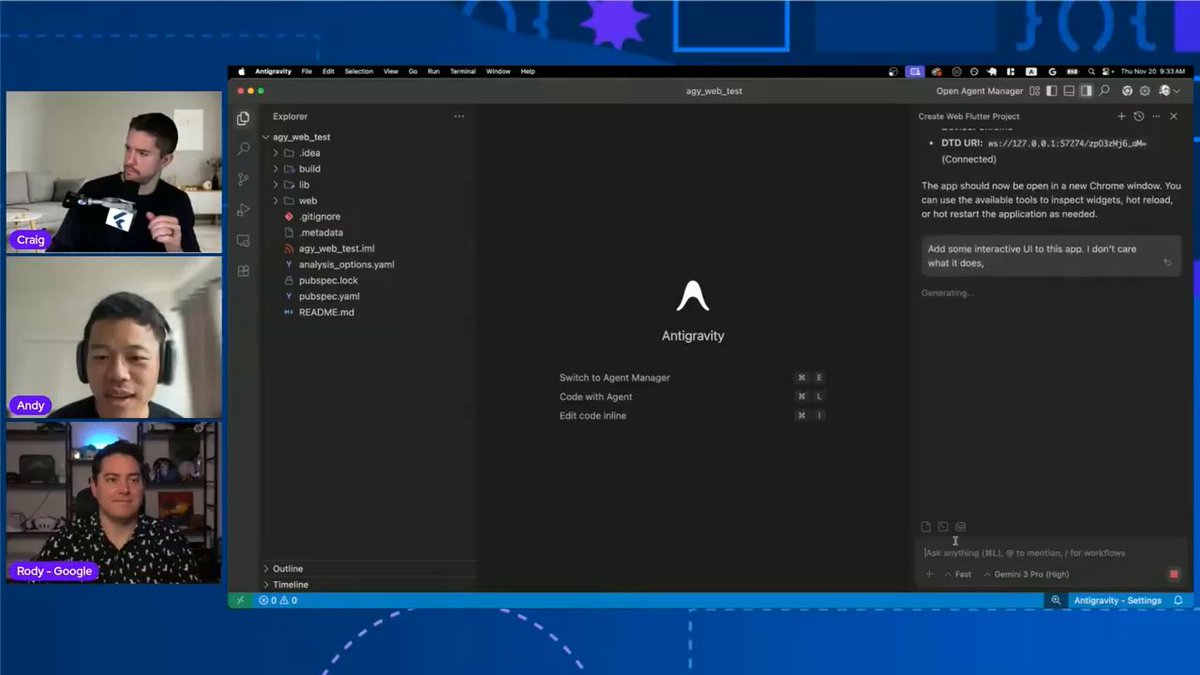Open the Search view in activity bar
Screen dimensions: 1200x675
243,149
